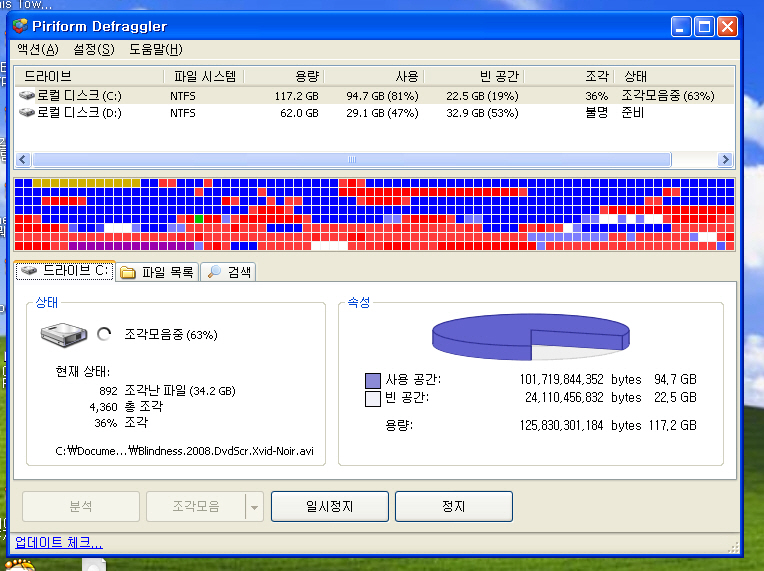The image size is (764, 571).
Task: Open the 도움말(H) menu
Action: coord(155,49)
